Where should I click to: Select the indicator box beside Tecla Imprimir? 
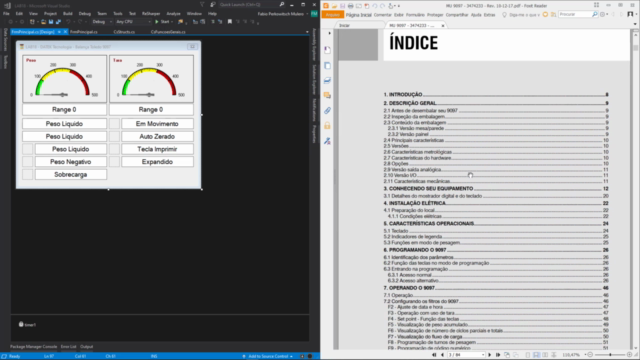tap(114, 149)
